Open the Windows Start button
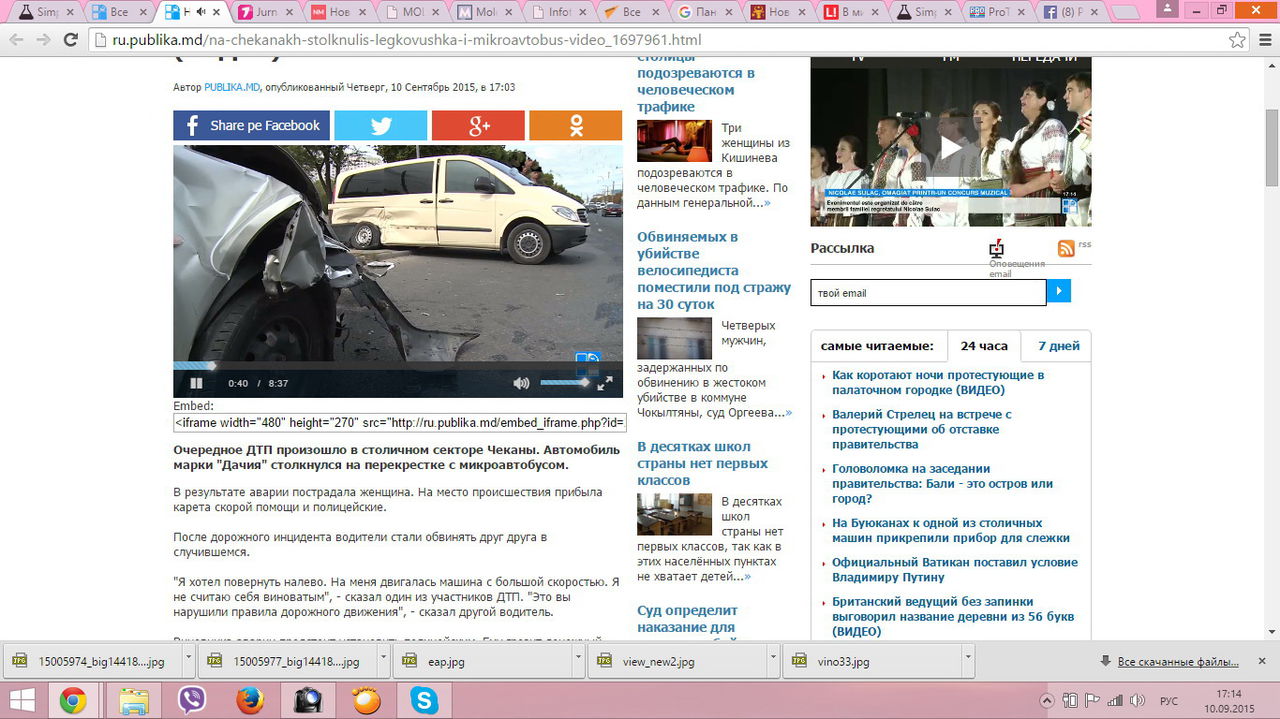Image resolution: width=1280 pixels, height=719 pixels. coord(20,700)
